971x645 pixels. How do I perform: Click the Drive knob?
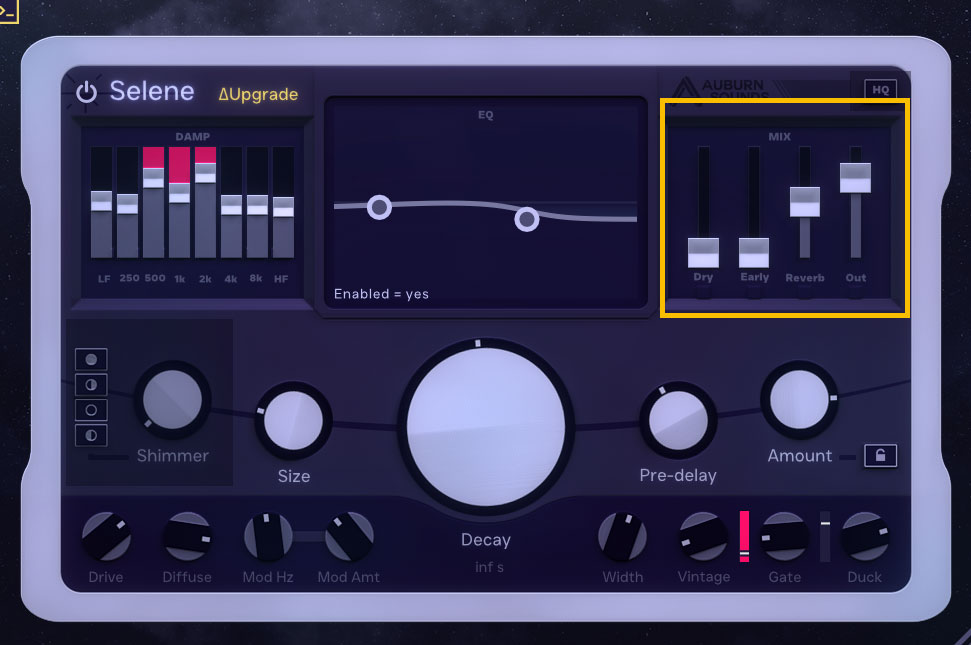click(106, 537)
